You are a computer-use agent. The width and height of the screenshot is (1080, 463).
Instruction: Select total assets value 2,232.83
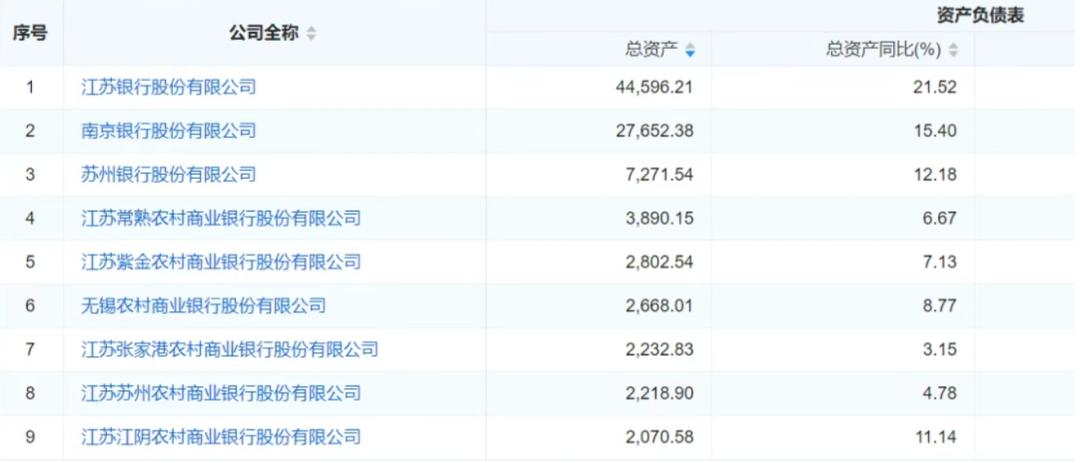(660, 349)
